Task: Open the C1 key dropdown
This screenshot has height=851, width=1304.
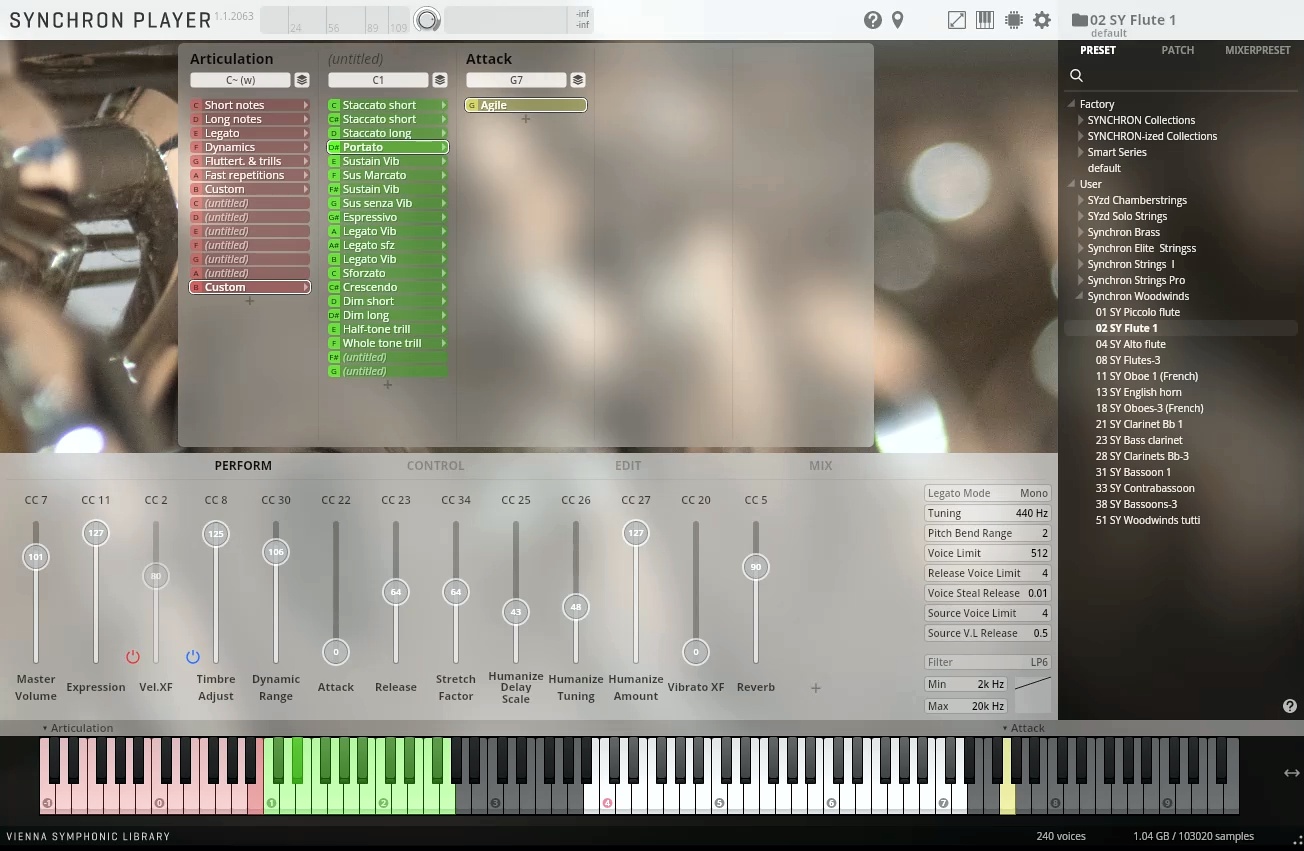Action: click(x=378, y=80)
